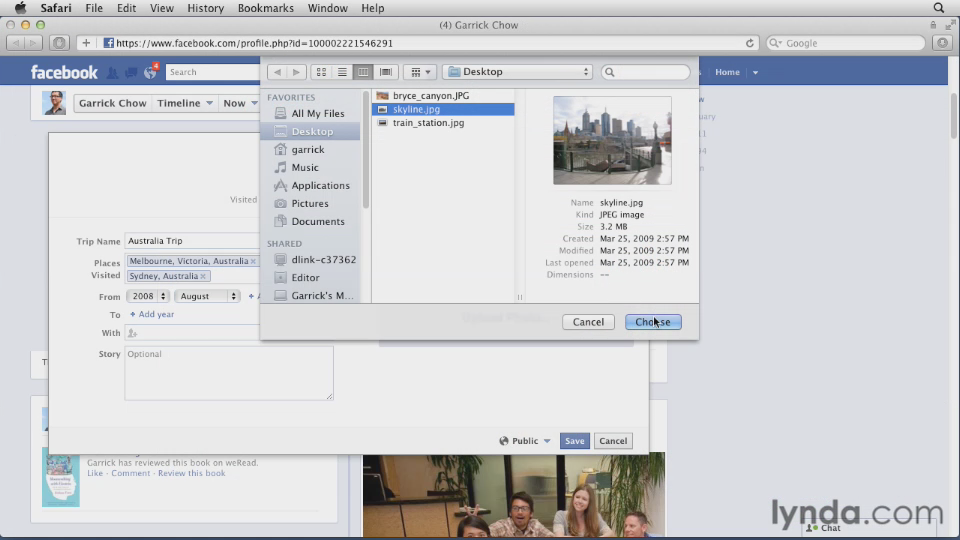The height and width of the screenshot is (540, 960).
Task: Open the August month selector
Action: tap(208, 296)
